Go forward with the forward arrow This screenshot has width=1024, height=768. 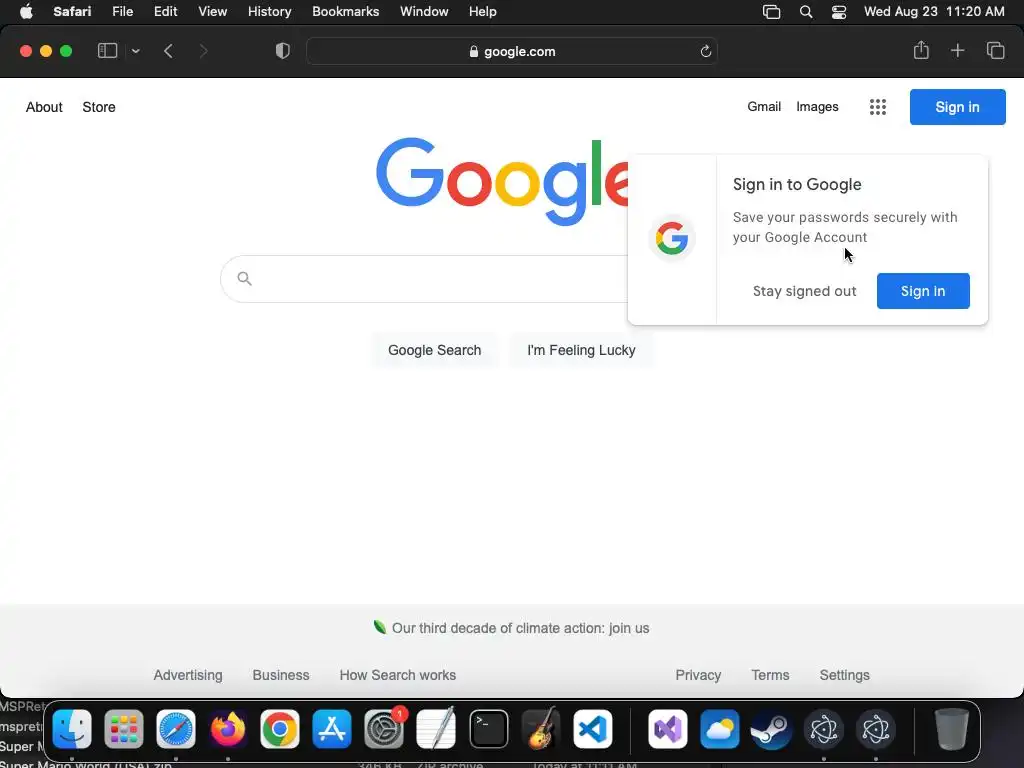(x=203, y=51)
